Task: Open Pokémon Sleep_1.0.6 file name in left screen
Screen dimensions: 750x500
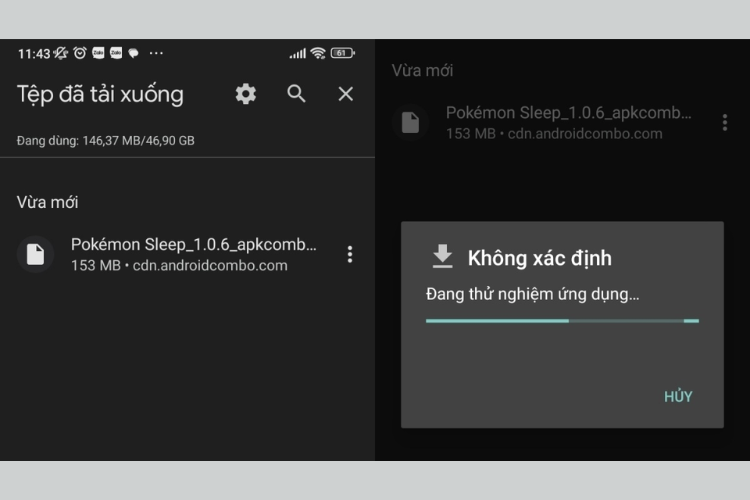Action: click(x=194, y=244)
